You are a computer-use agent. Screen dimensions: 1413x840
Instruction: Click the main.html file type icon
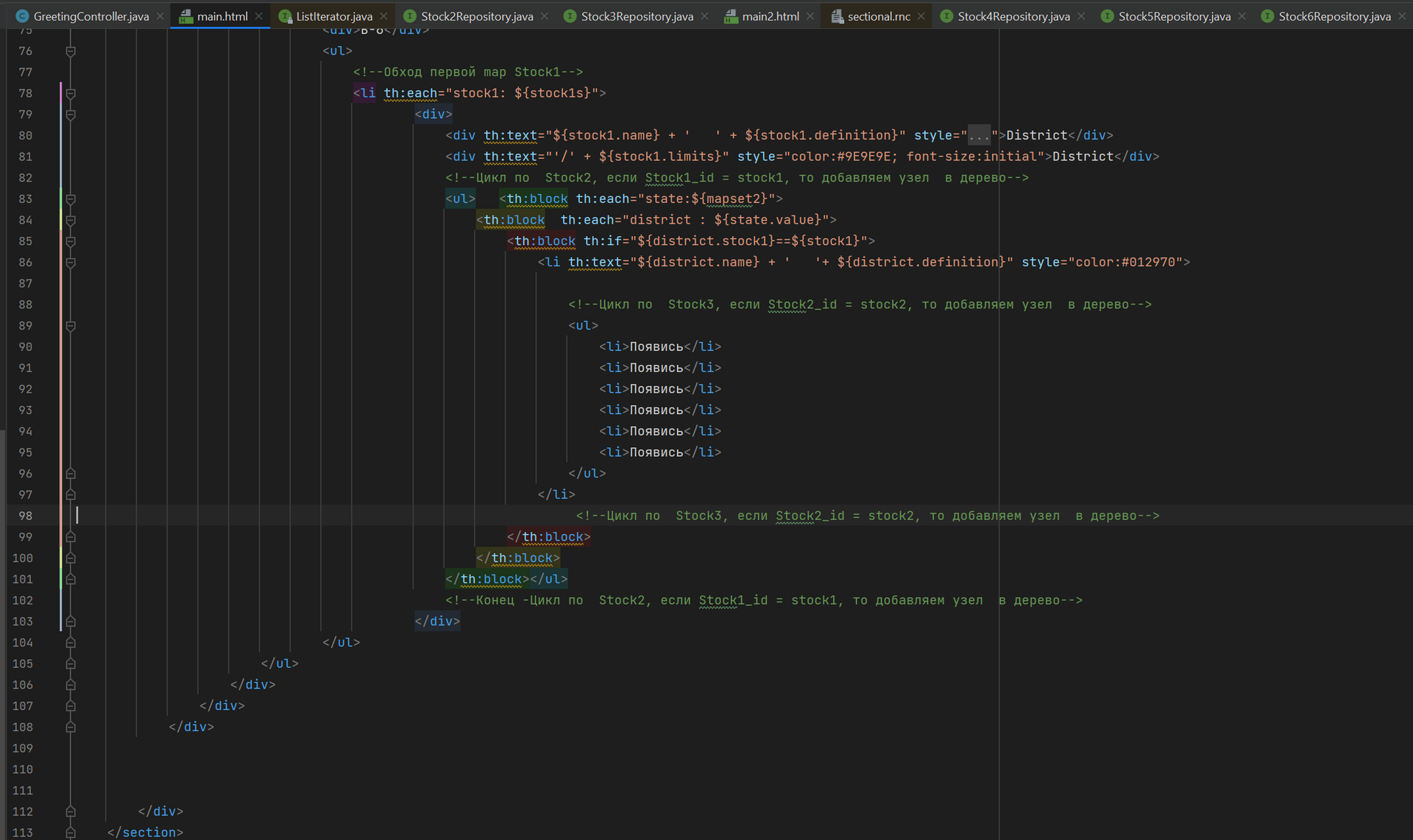186,16
